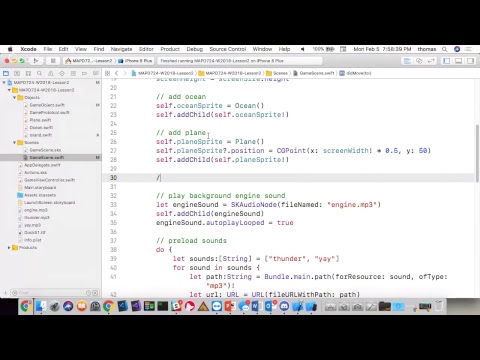
Task: Open the Product menu
Action: [x=170, y=49]
